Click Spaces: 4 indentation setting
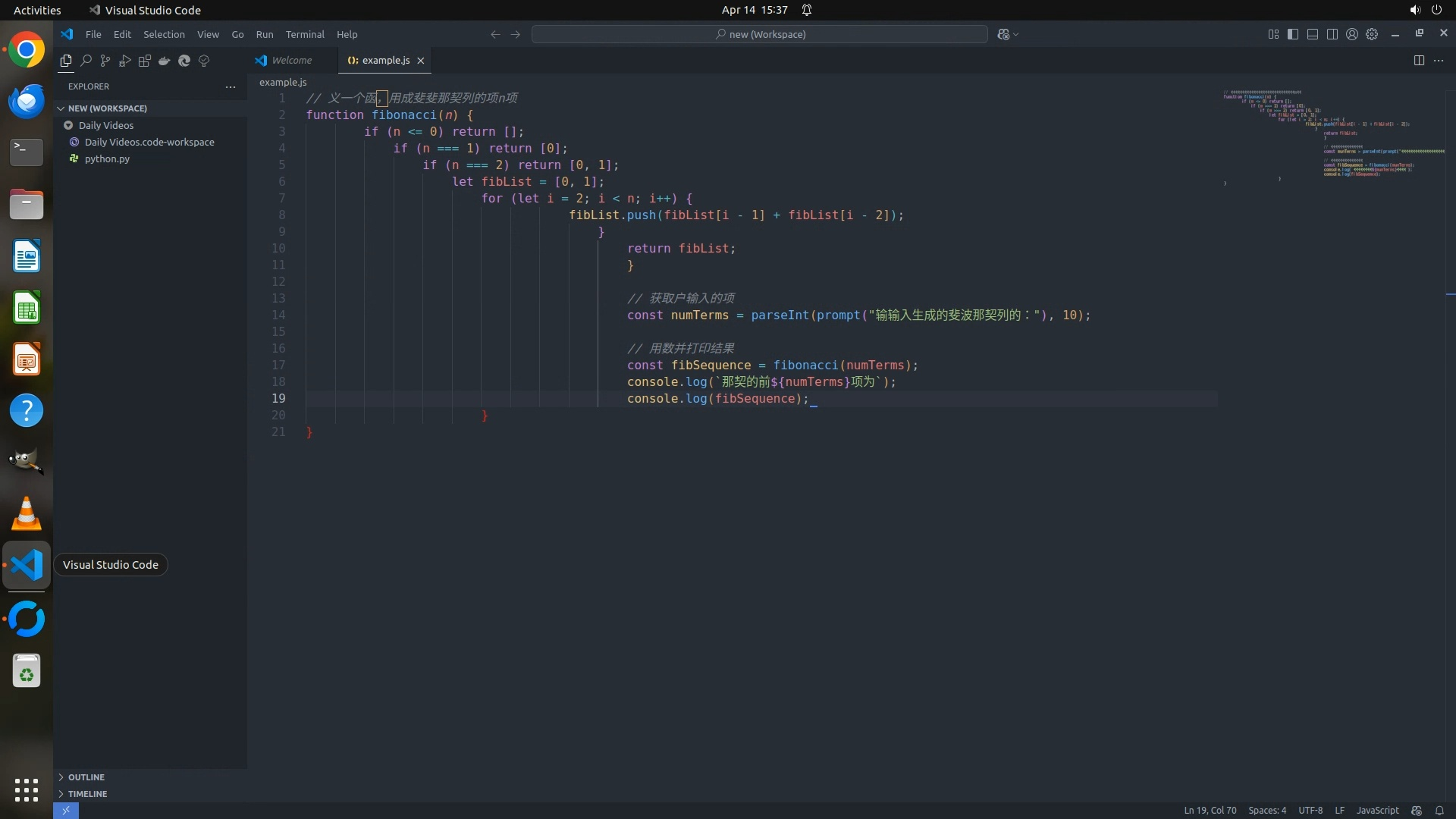 tap(1267, 811)
